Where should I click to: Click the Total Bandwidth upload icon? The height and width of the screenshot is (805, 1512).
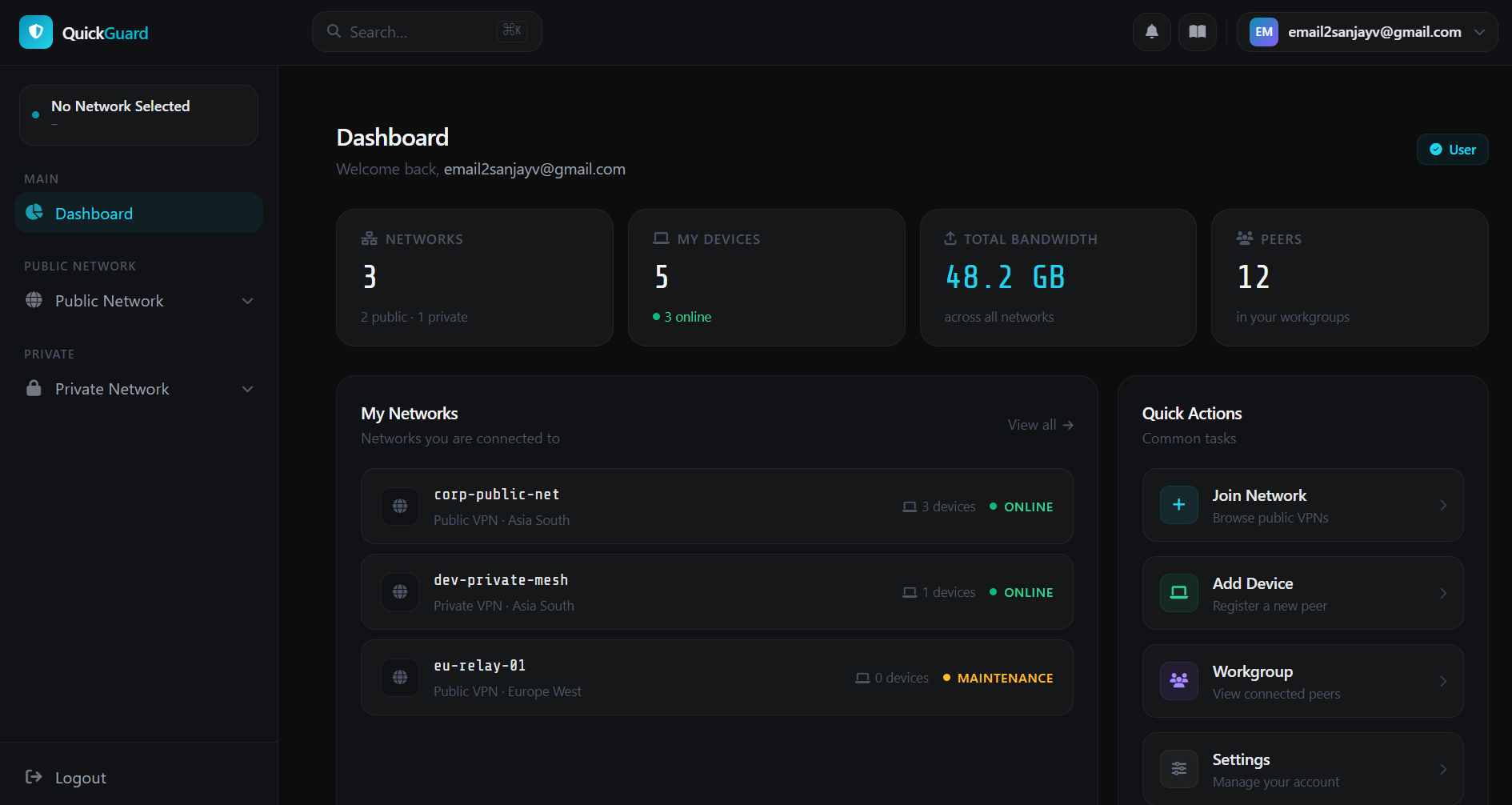tap(950, 238)
